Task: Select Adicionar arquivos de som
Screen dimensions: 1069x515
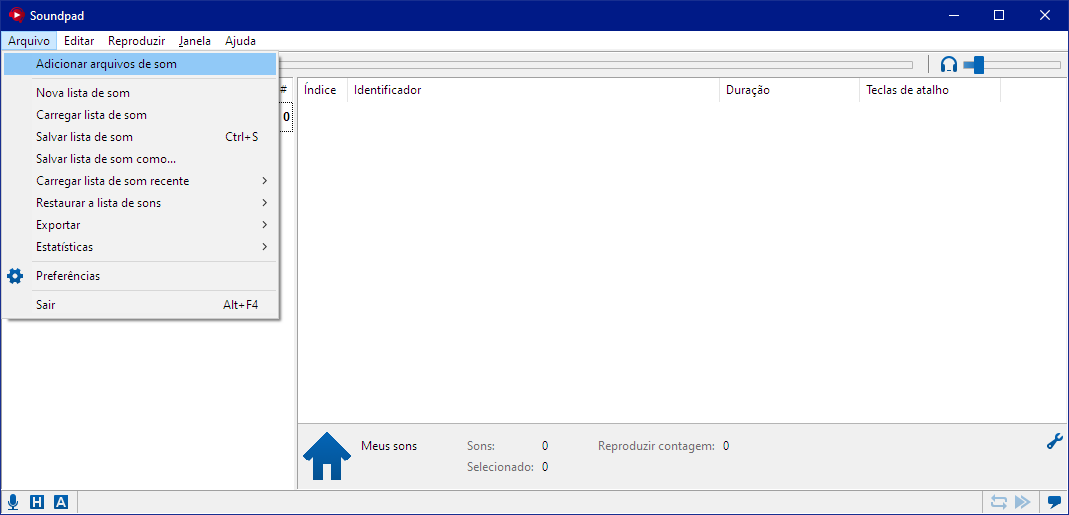Action: click(x=106, y=64)
